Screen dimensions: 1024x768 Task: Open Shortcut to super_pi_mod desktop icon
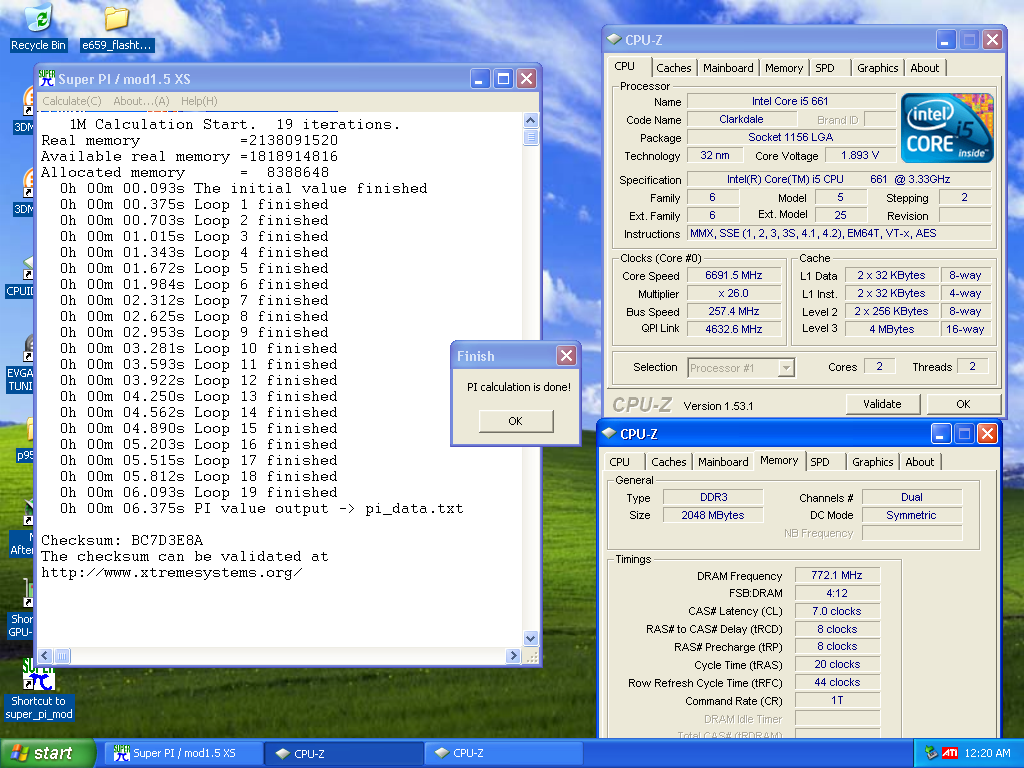click(39, 691)
